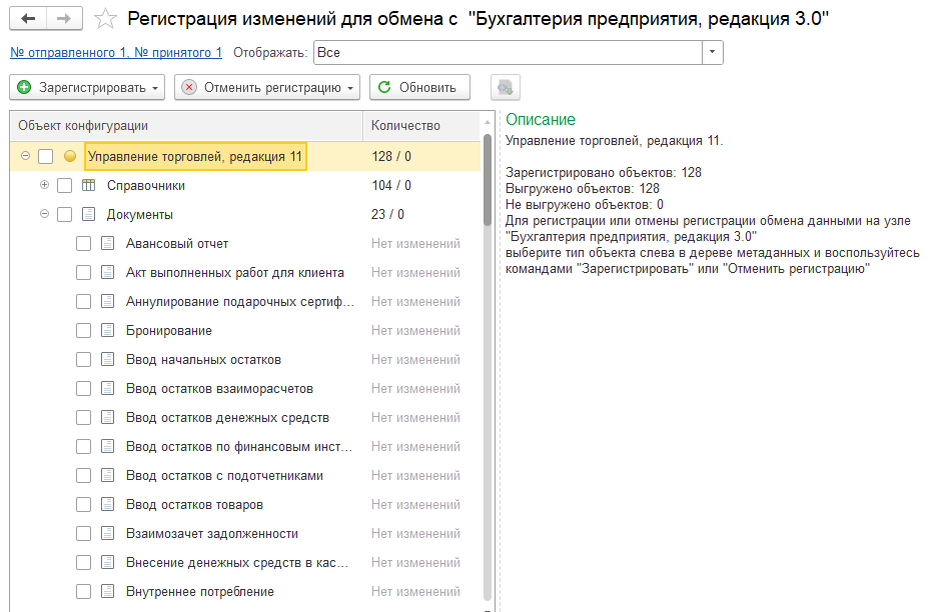Tick the Документы checkbox
This screenshot has width=941, height=612.
pyautogui.click(x=64, y=214)
